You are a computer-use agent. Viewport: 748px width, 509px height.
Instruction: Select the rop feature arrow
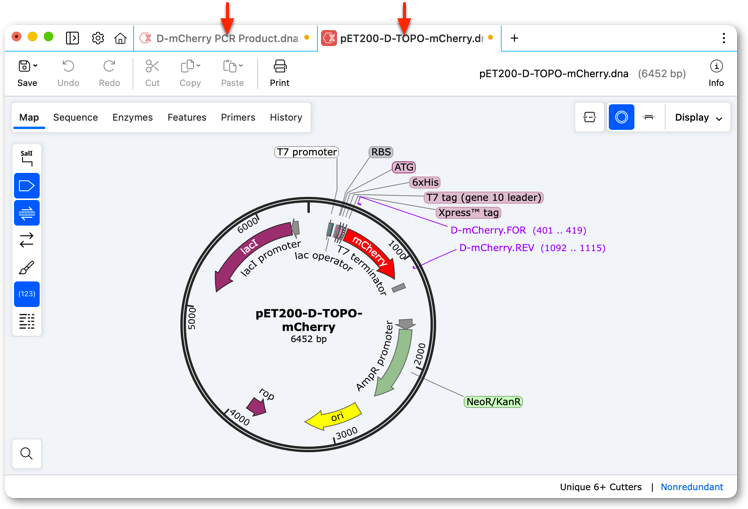[257, 406]
